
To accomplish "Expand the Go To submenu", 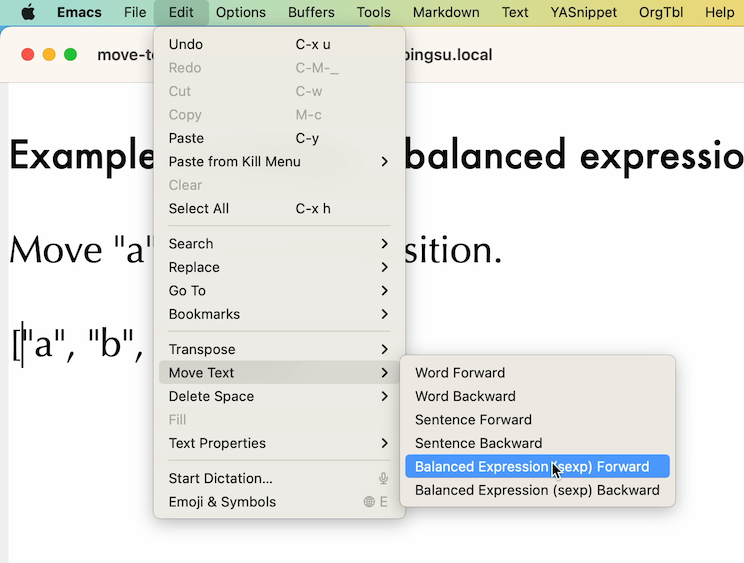I will (279, 291).
